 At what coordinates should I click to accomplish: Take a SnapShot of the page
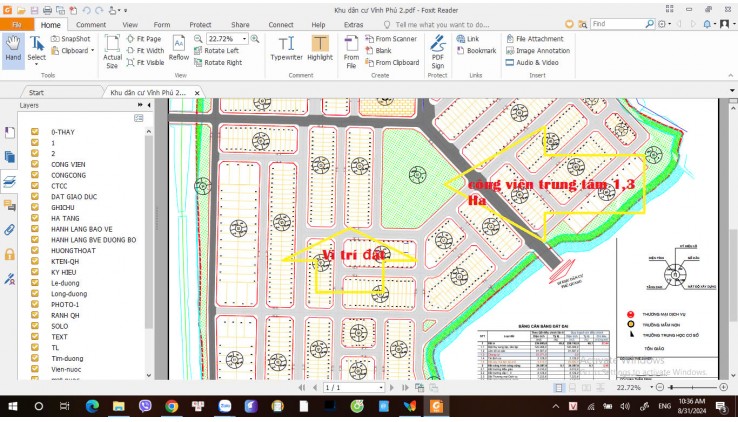[x=70, y=39]
